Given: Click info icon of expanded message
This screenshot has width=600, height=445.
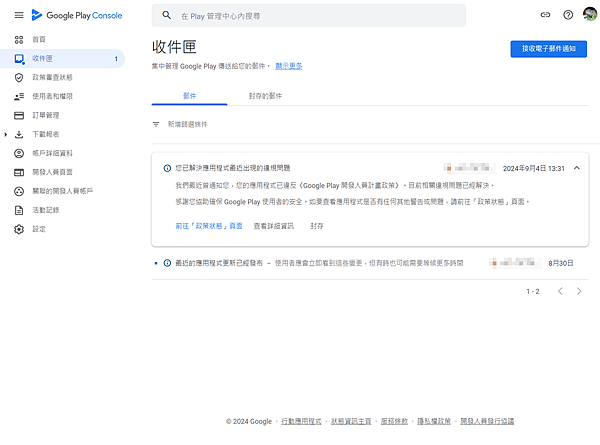Looking at the screenshot, I should point(167,168).
